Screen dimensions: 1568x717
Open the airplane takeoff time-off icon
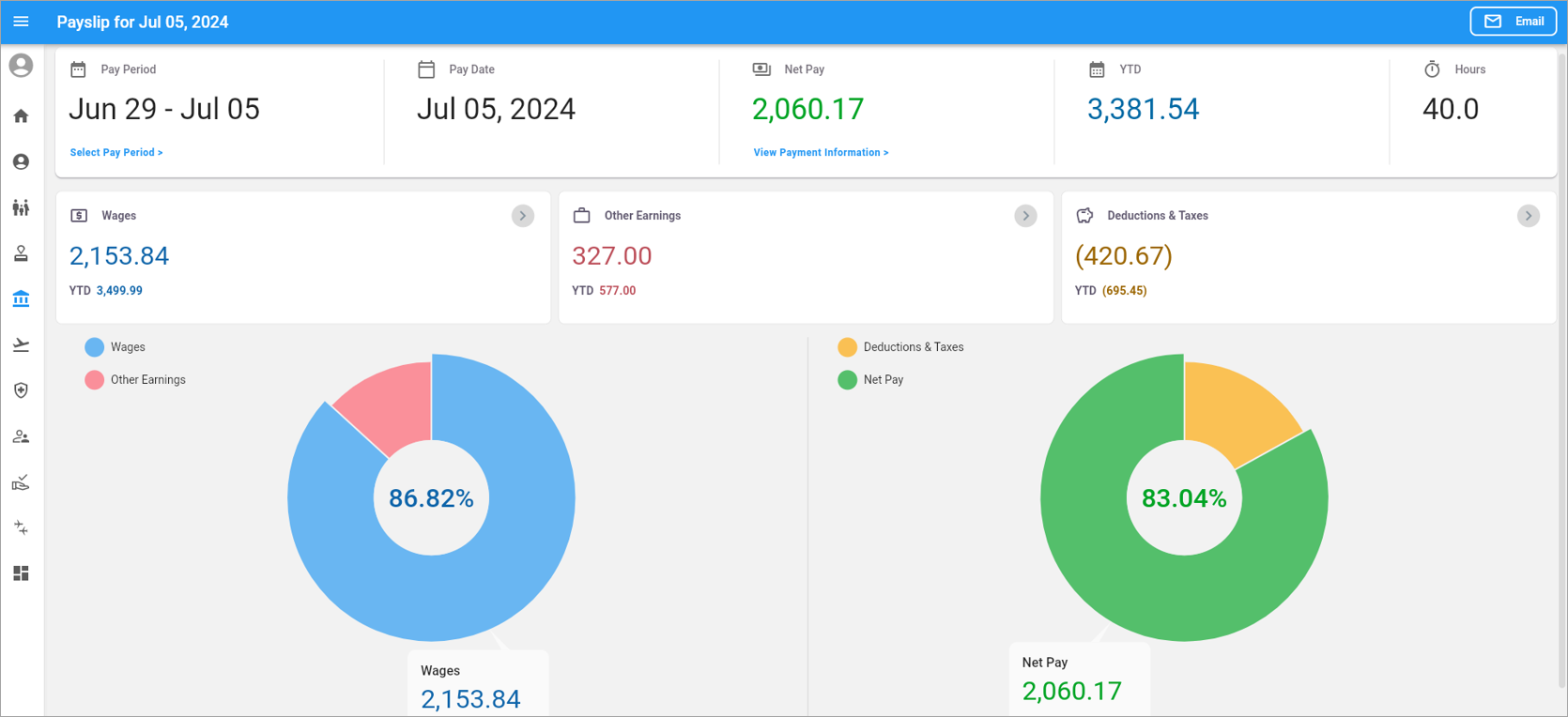point(21,345)
